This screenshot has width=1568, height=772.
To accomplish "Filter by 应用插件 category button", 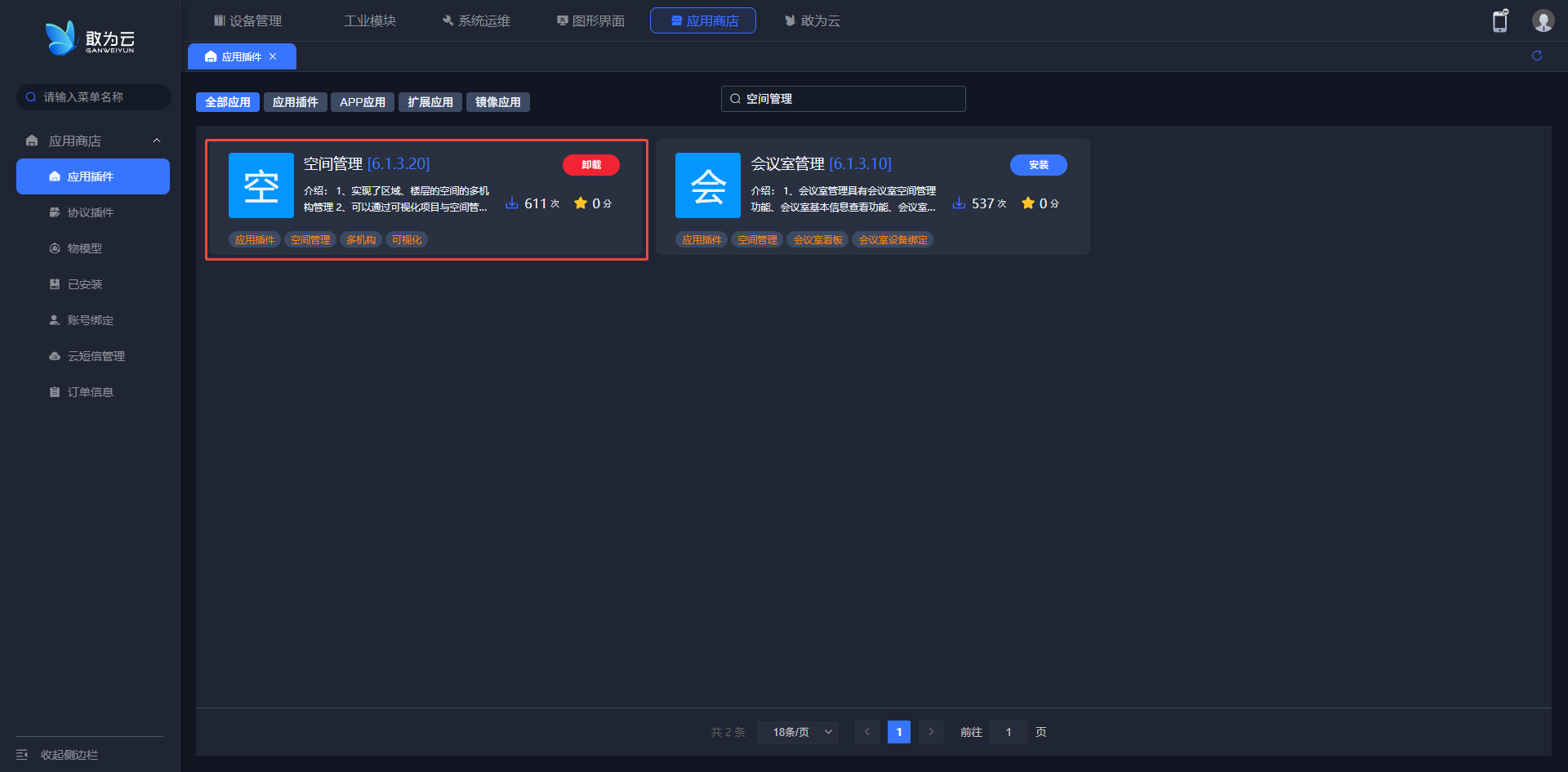I will coord(296,102).
